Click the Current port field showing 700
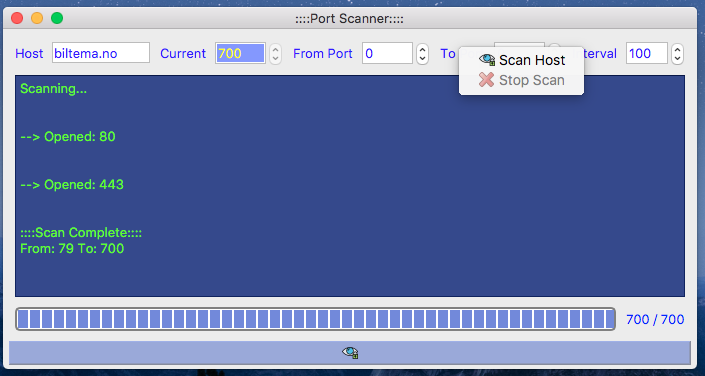The height and width of the screenshot is (376, 705). (x=241, y=53)
